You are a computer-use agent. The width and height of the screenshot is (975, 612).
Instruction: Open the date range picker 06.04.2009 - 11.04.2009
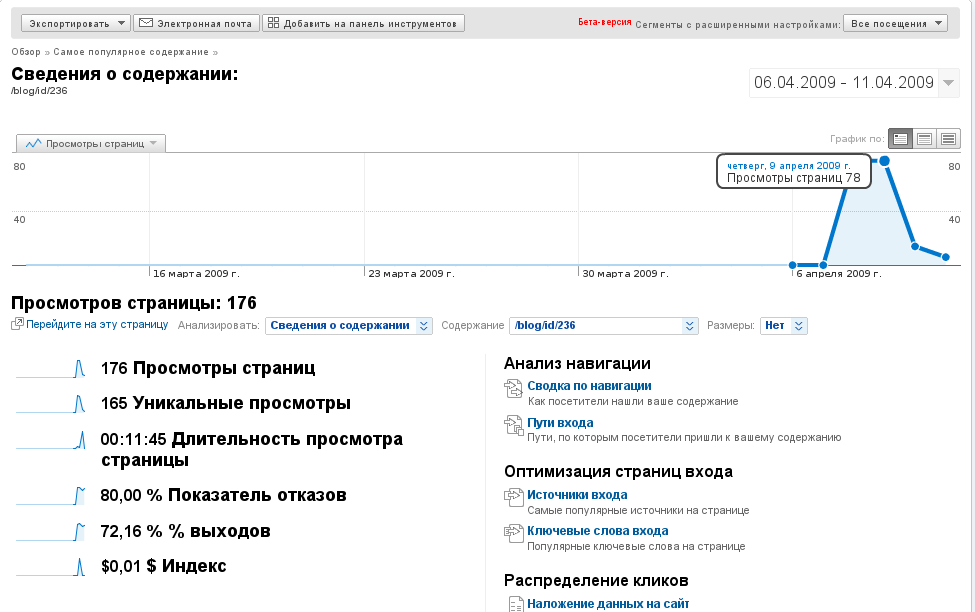(x=856, y=83)
